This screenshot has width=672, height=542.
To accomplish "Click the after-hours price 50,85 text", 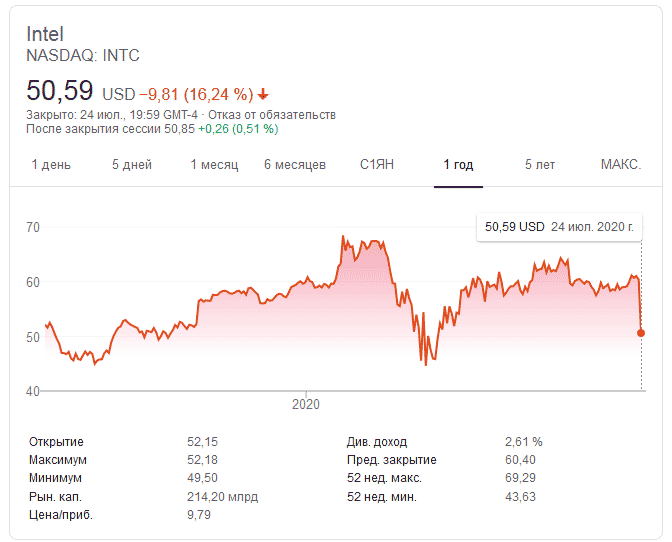I will [x=180, y=129].
